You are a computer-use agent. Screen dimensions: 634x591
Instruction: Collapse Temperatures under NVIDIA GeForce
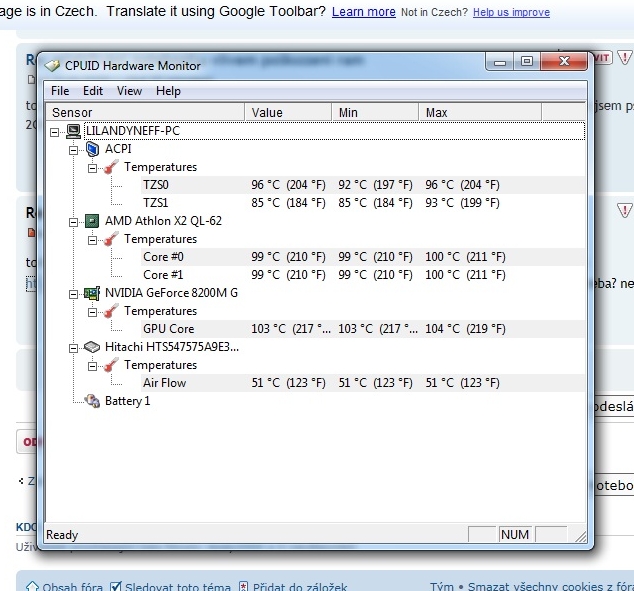pos(93,312)
